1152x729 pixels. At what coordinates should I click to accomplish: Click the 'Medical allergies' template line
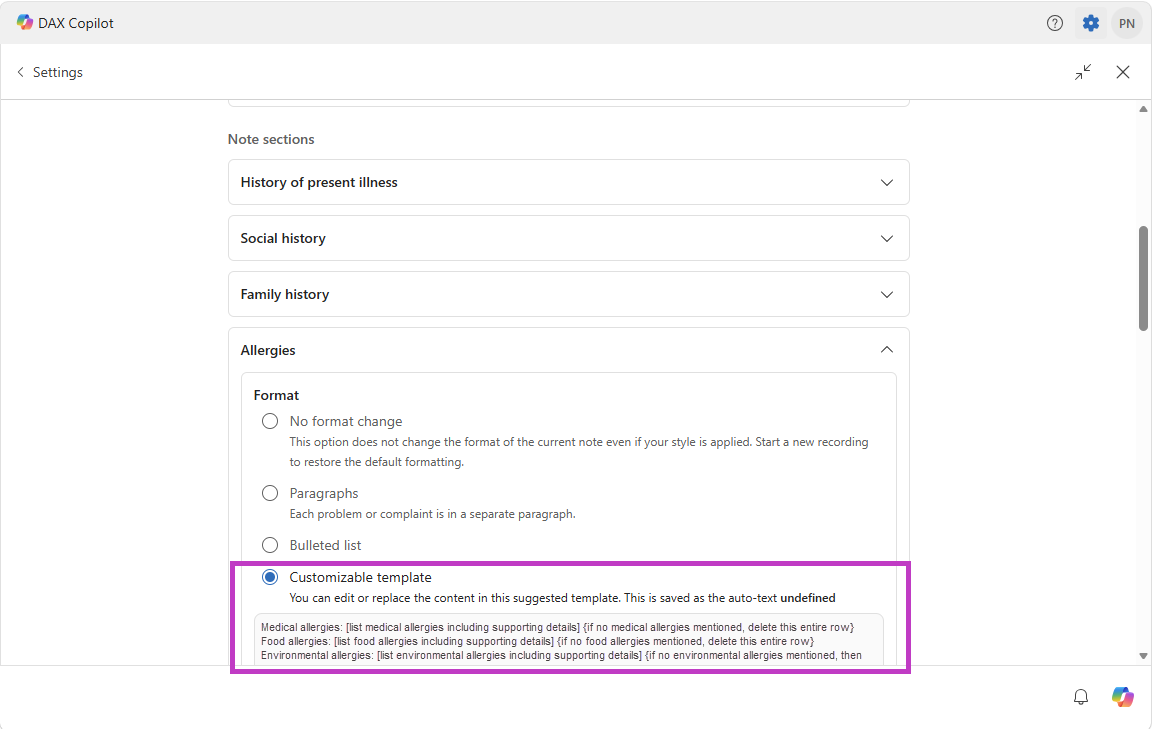[557, 628]
